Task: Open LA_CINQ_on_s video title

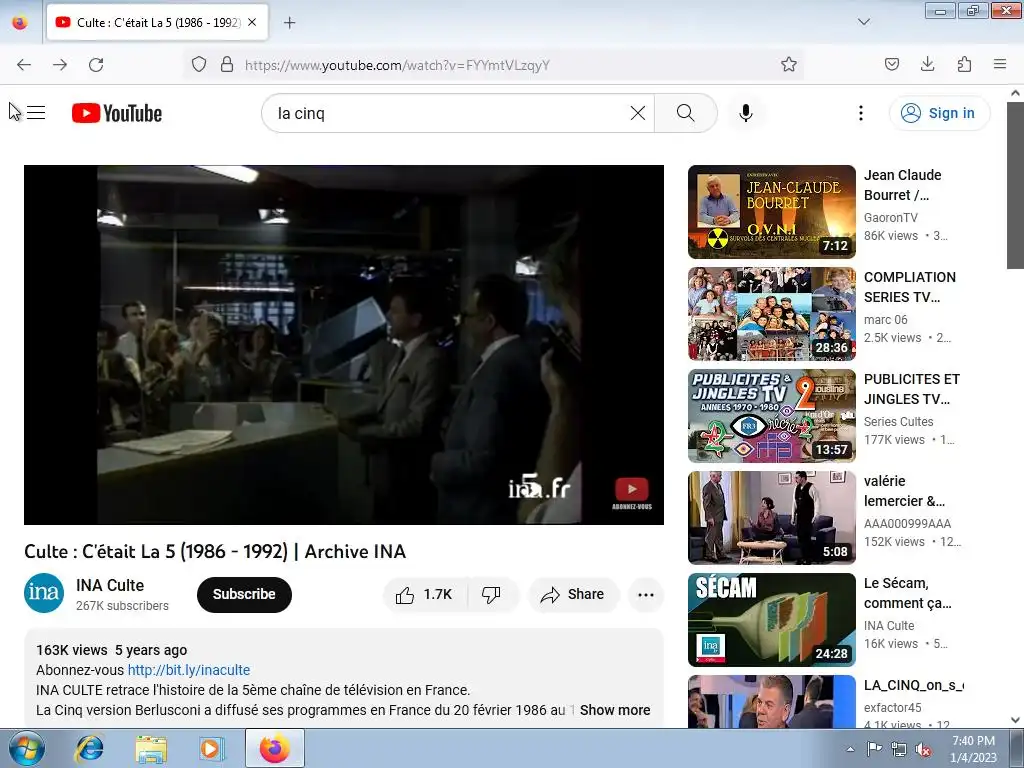Action: [x=914, y=685]
